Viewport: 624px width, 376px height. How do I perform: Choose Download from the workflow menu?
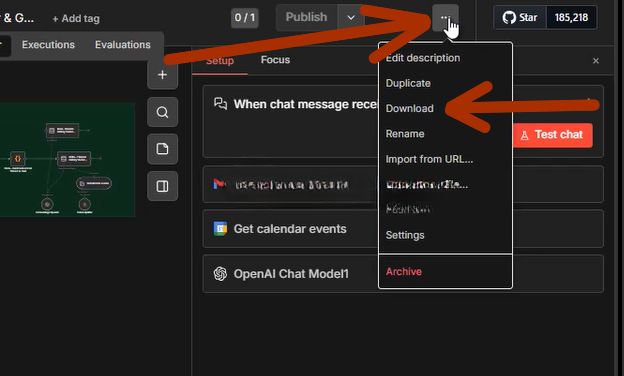410,108
